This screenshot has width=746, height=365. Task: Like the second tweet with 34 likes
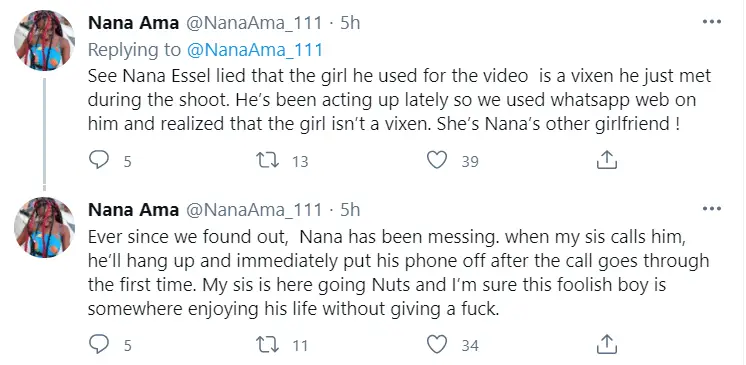point(437,344)
